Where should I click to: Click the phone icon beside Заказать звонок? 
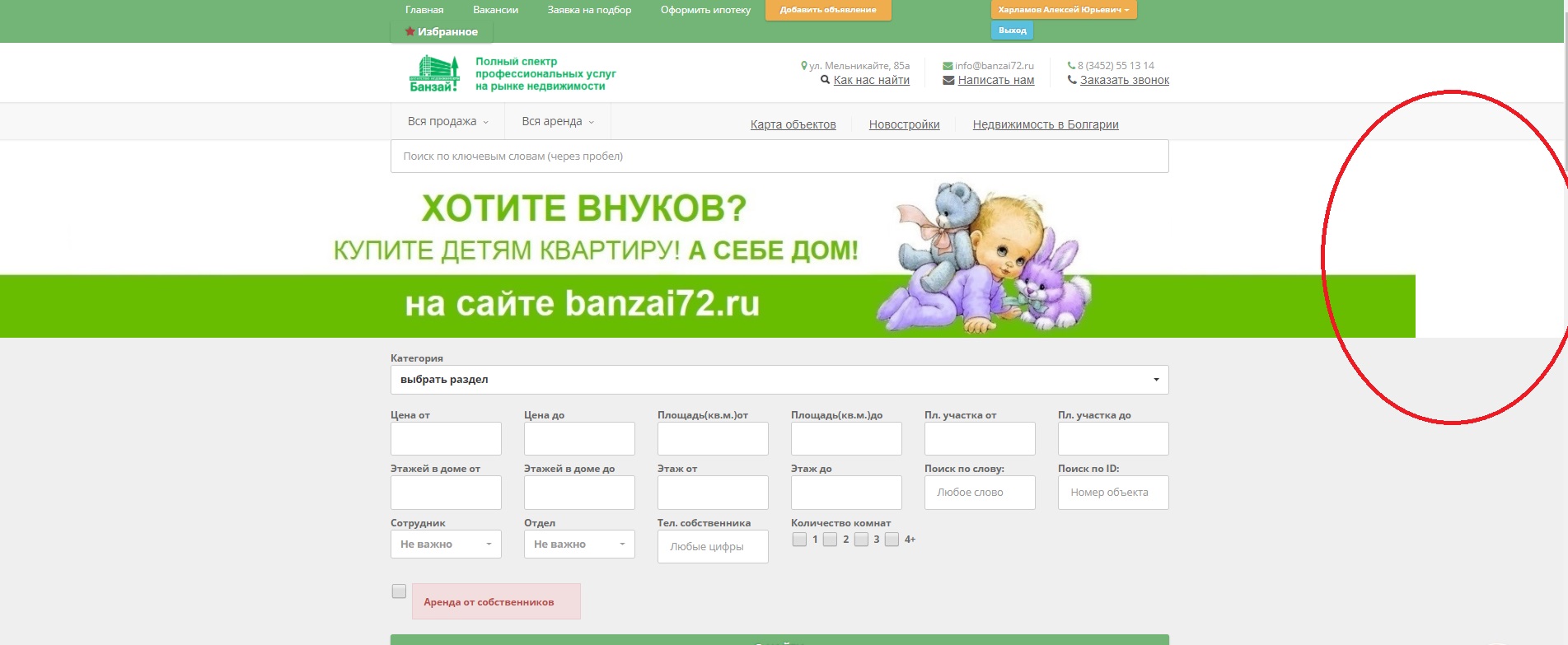[1072, 81]
